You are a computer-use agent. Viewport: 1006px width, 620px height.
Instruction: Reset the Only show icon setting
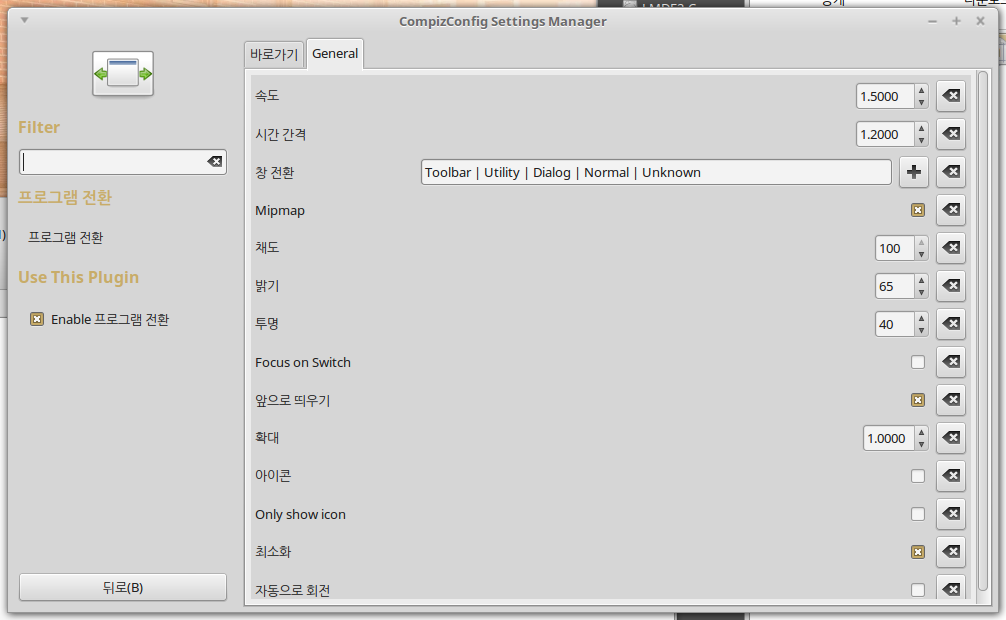click(x=951, y=513)
